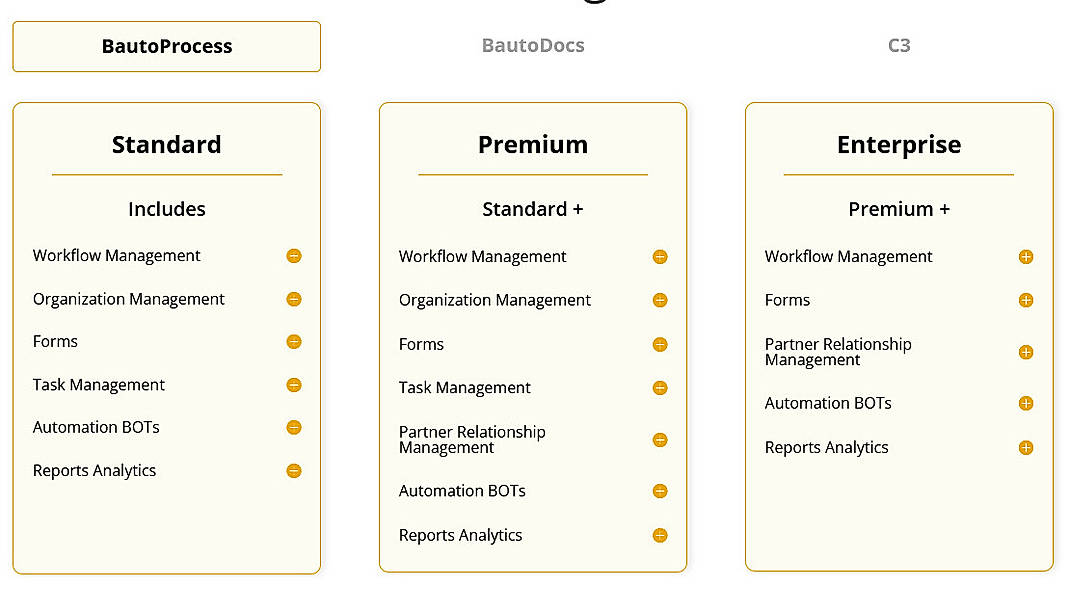Collapse Organization Management under Premium plan
The width and height of the screenshot is (1070, 611).
659,300
